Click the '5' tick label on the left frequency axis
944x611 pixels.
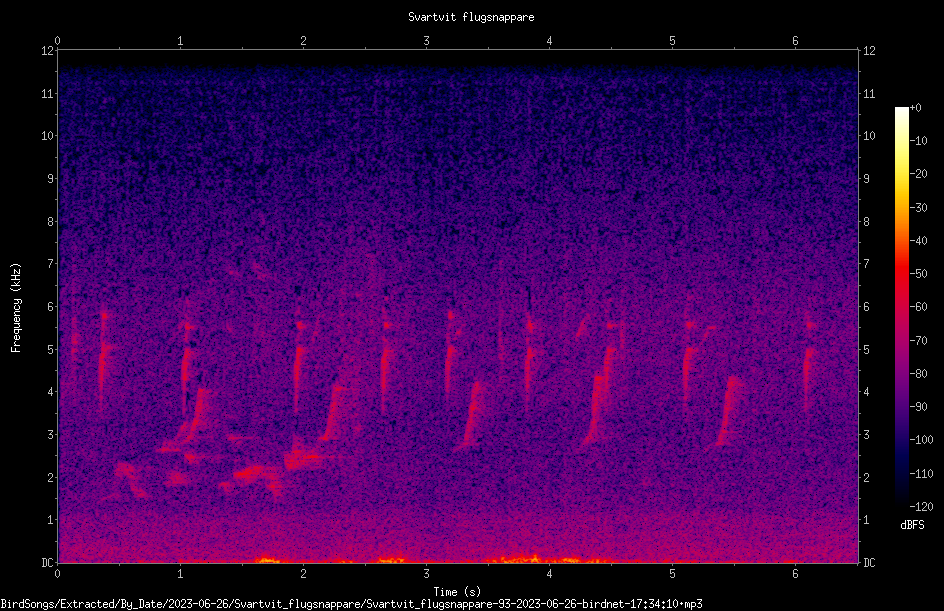[51, 349]
